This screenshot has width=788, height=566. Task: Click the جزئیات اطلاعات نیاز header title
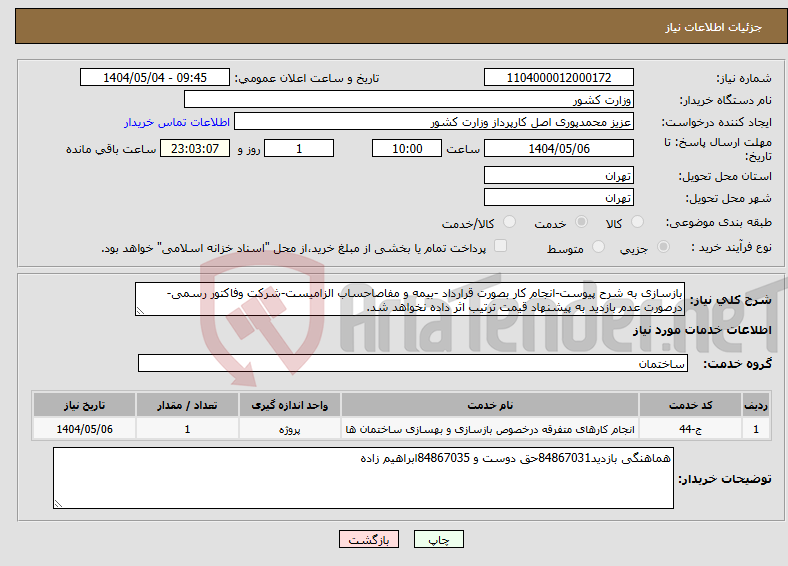714,27
